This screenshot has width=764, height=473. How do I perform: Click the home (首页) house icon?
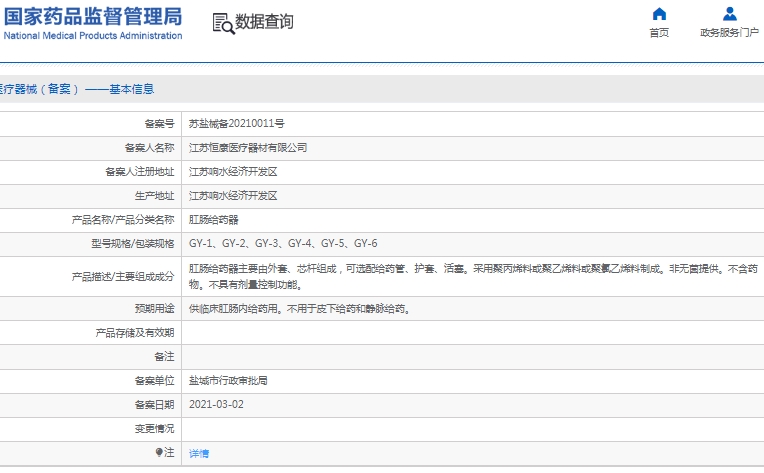659,14
